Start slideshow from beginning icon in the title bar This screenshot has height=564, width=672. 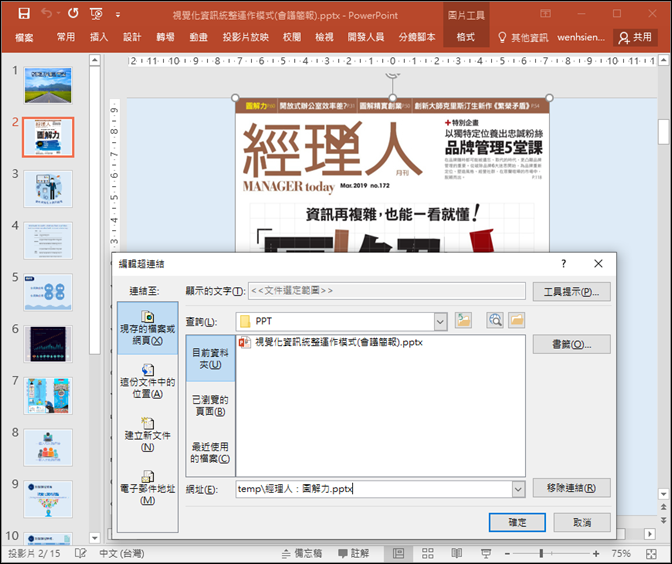coord(96,14)
